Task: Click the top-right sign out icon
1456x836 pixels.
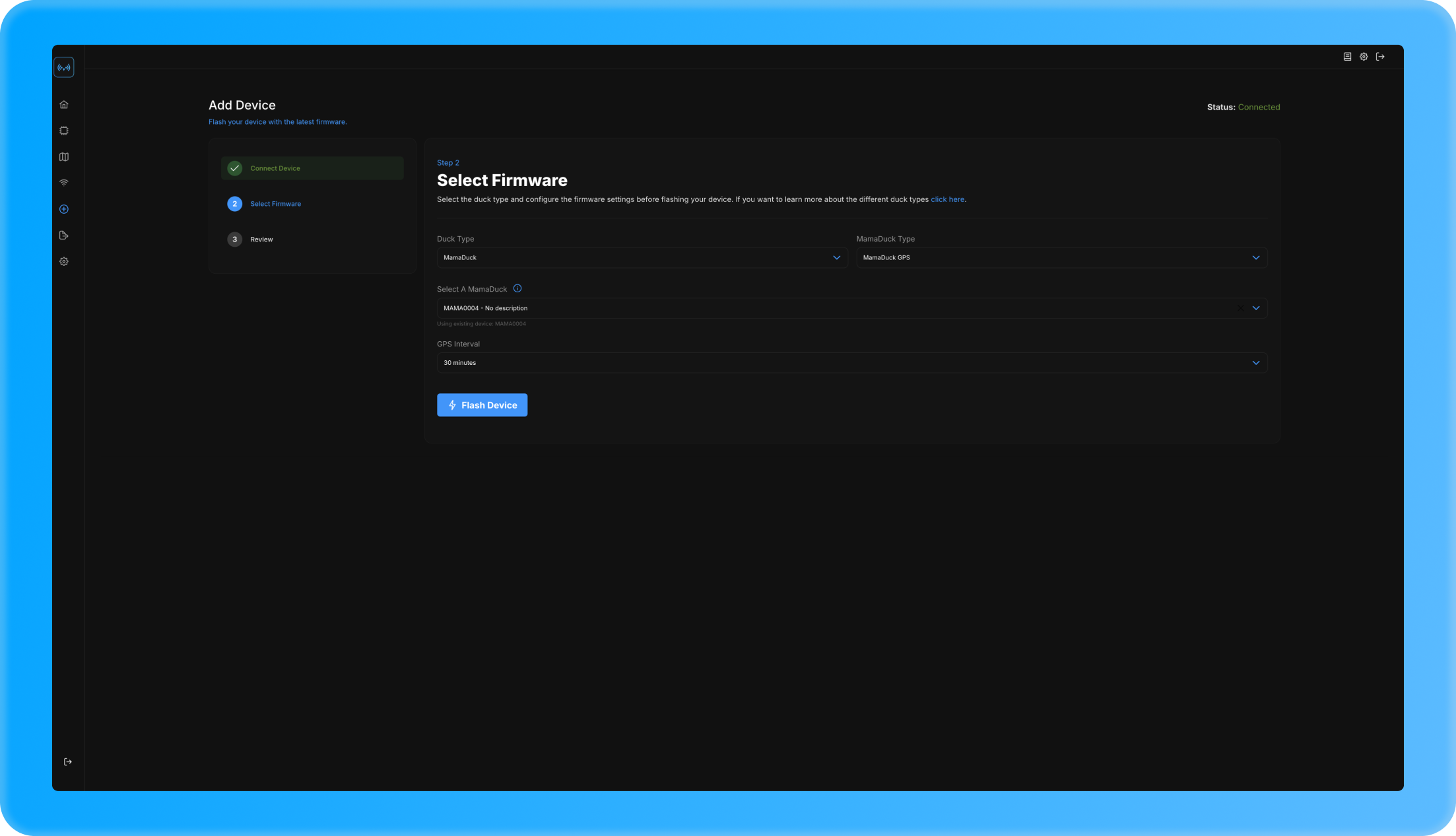Action: click(x=1380, y=57)
